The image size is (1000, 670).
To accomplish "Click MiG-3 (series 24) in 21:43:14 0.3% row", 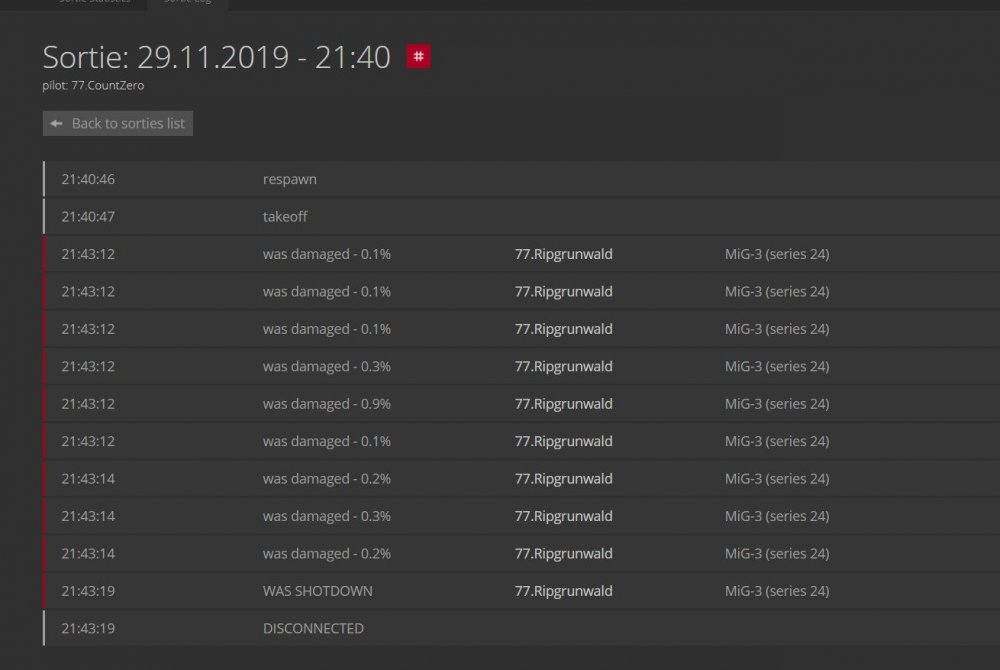I will pyautogui.click(x=777, y=516).
